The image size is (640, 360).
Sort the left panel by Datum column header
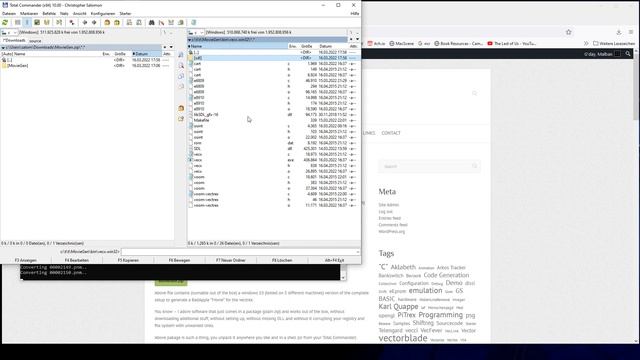(x=146, y=54)
